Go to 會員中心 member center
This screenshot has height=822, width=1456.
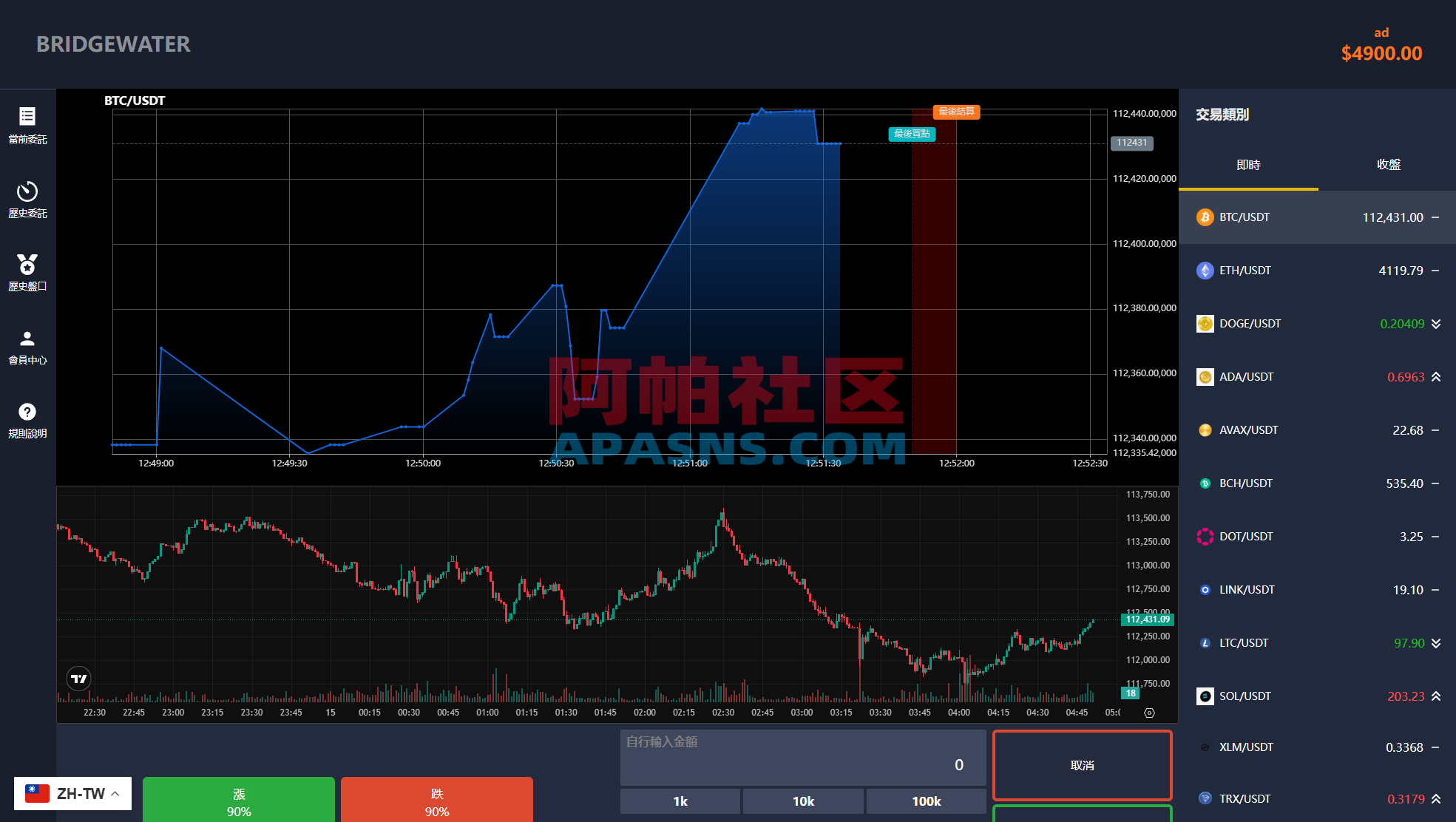[x=27, y=346]
